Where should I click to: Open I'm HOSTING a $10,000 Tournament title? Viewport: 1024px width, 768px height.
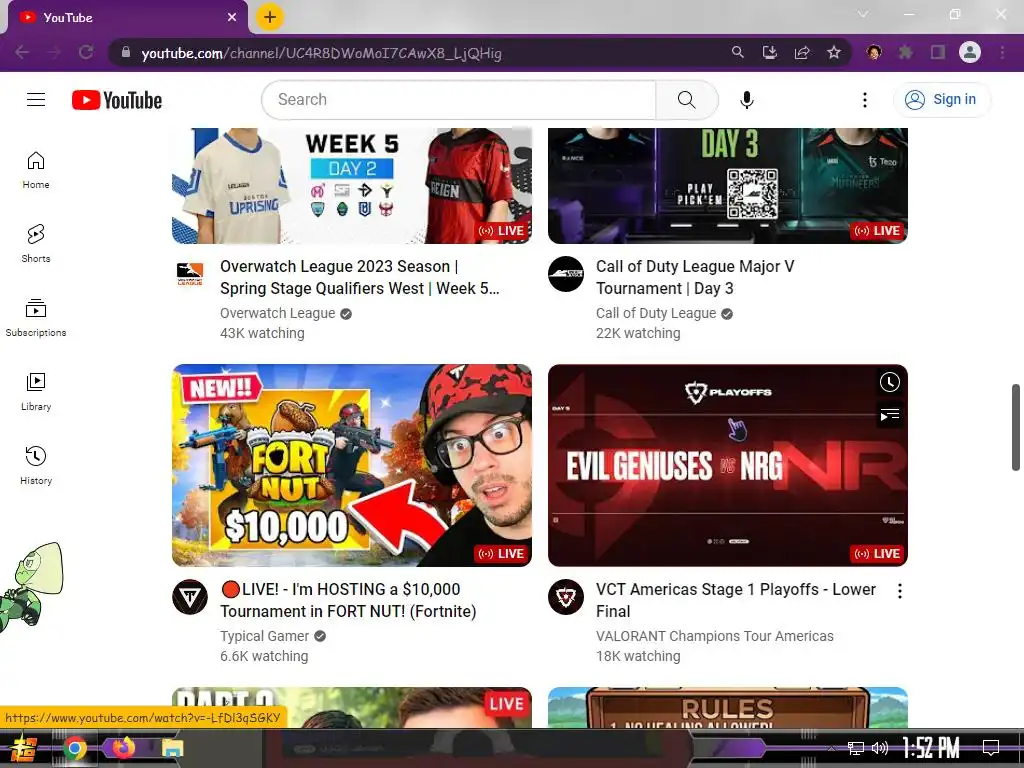point(348,600)
